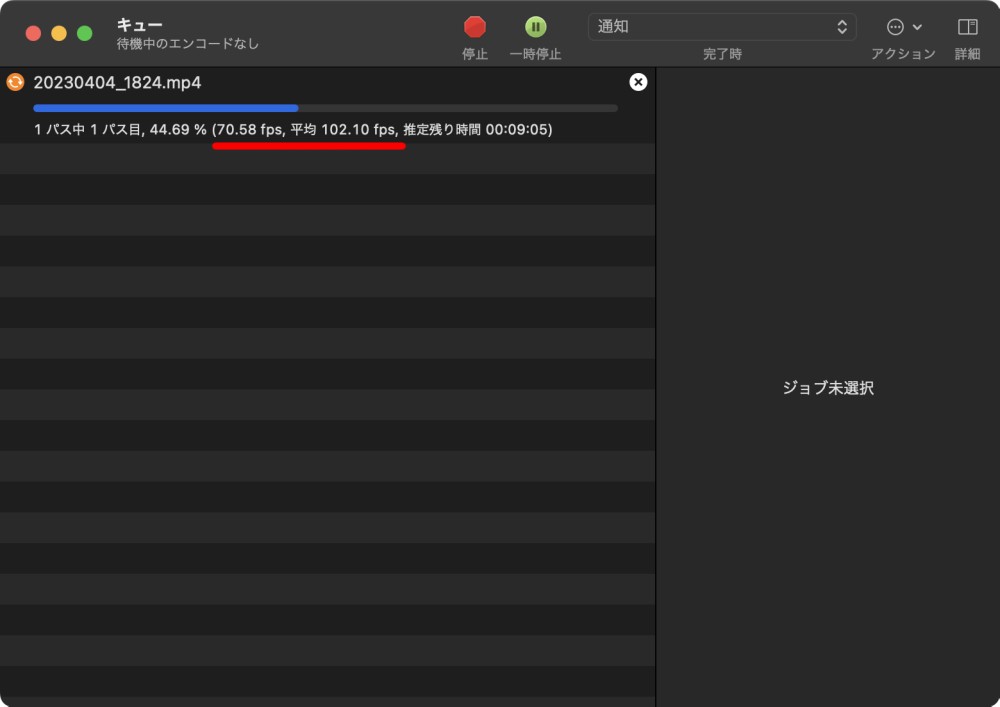Screen dimensions: 1000x707
Task: Click the キュー window title
Action: click(x=139, y=25)
